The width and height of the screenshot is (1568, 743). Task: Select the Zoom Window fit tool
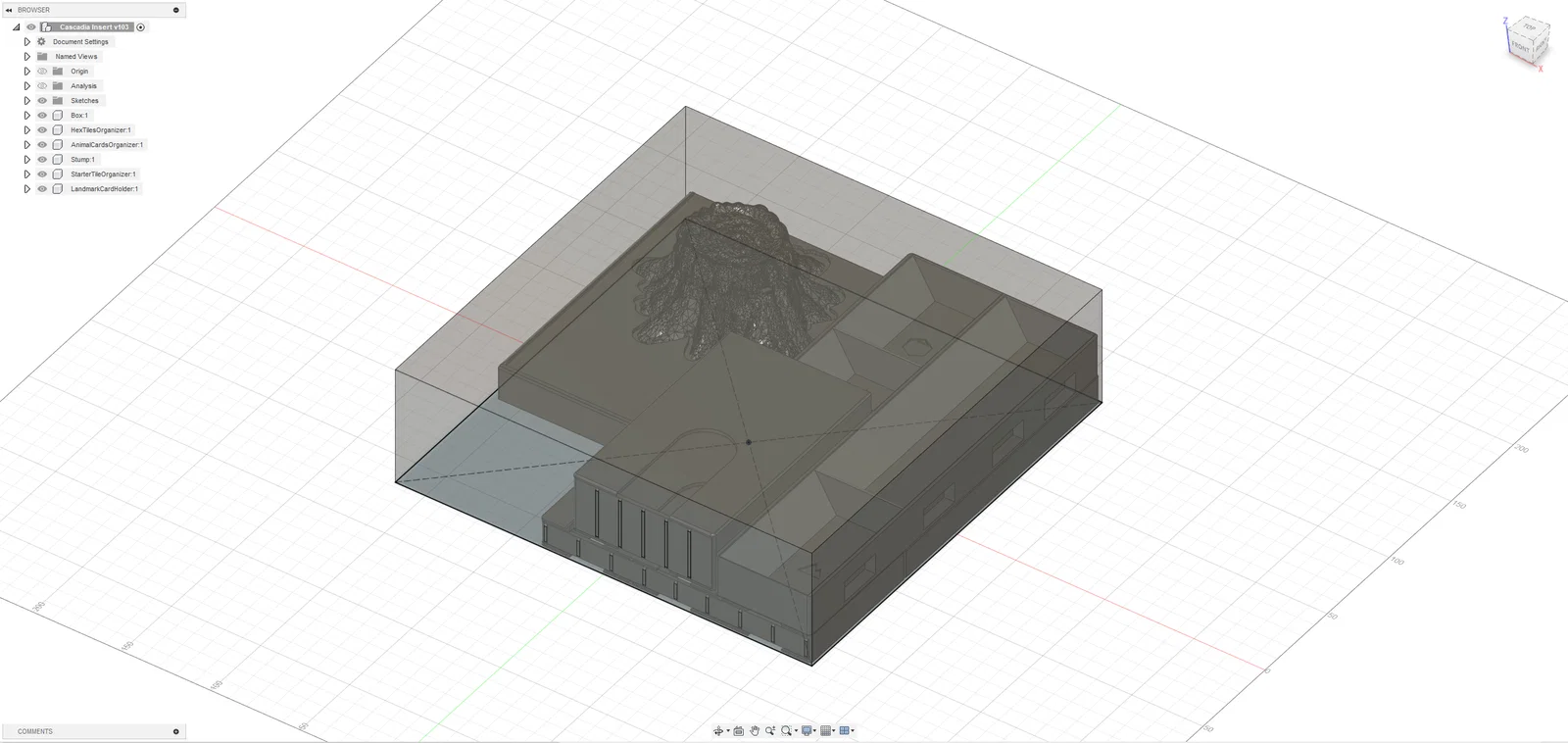786,731
